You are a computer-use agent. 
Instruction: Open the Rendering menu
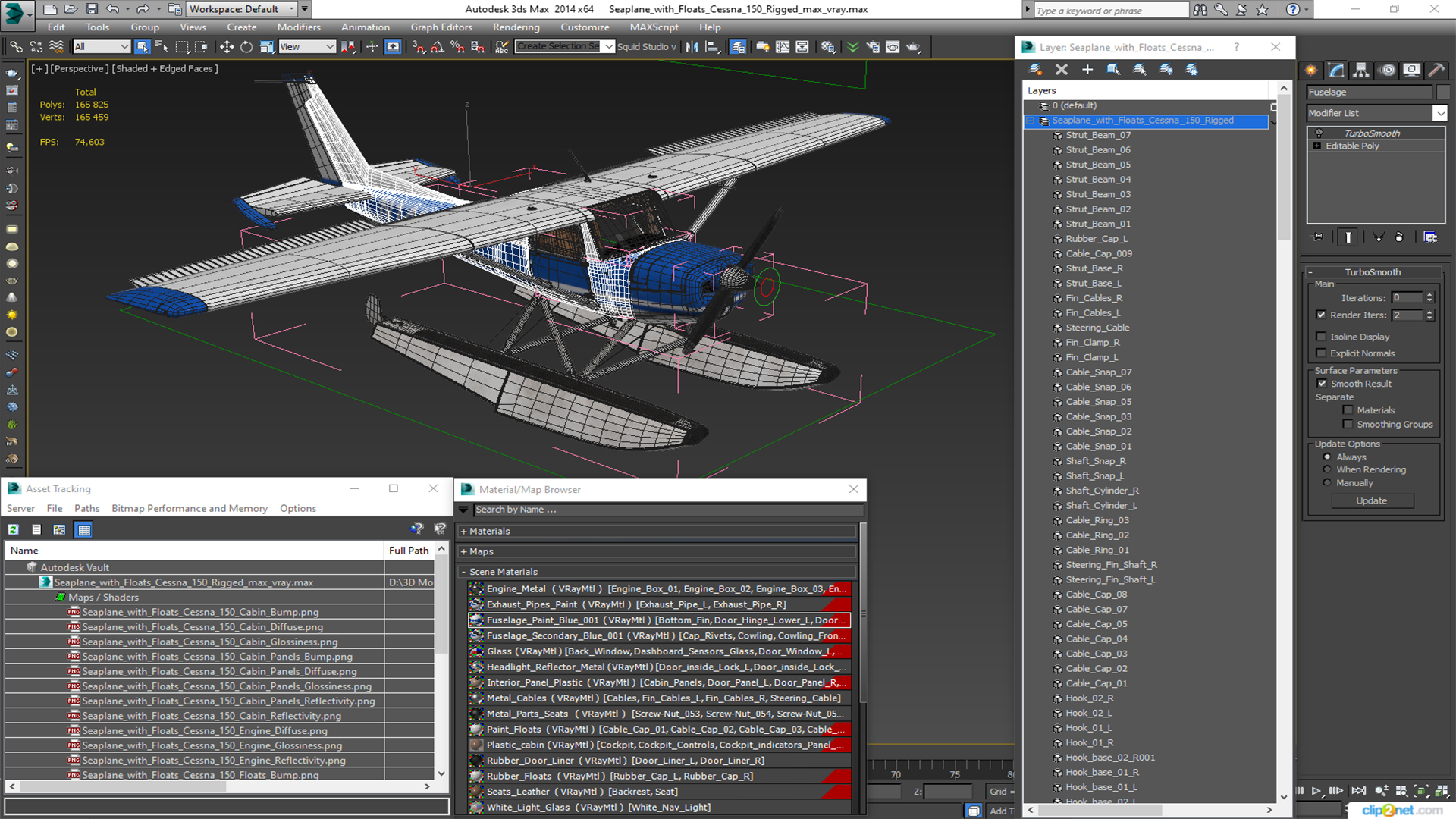tap(516, 27)
